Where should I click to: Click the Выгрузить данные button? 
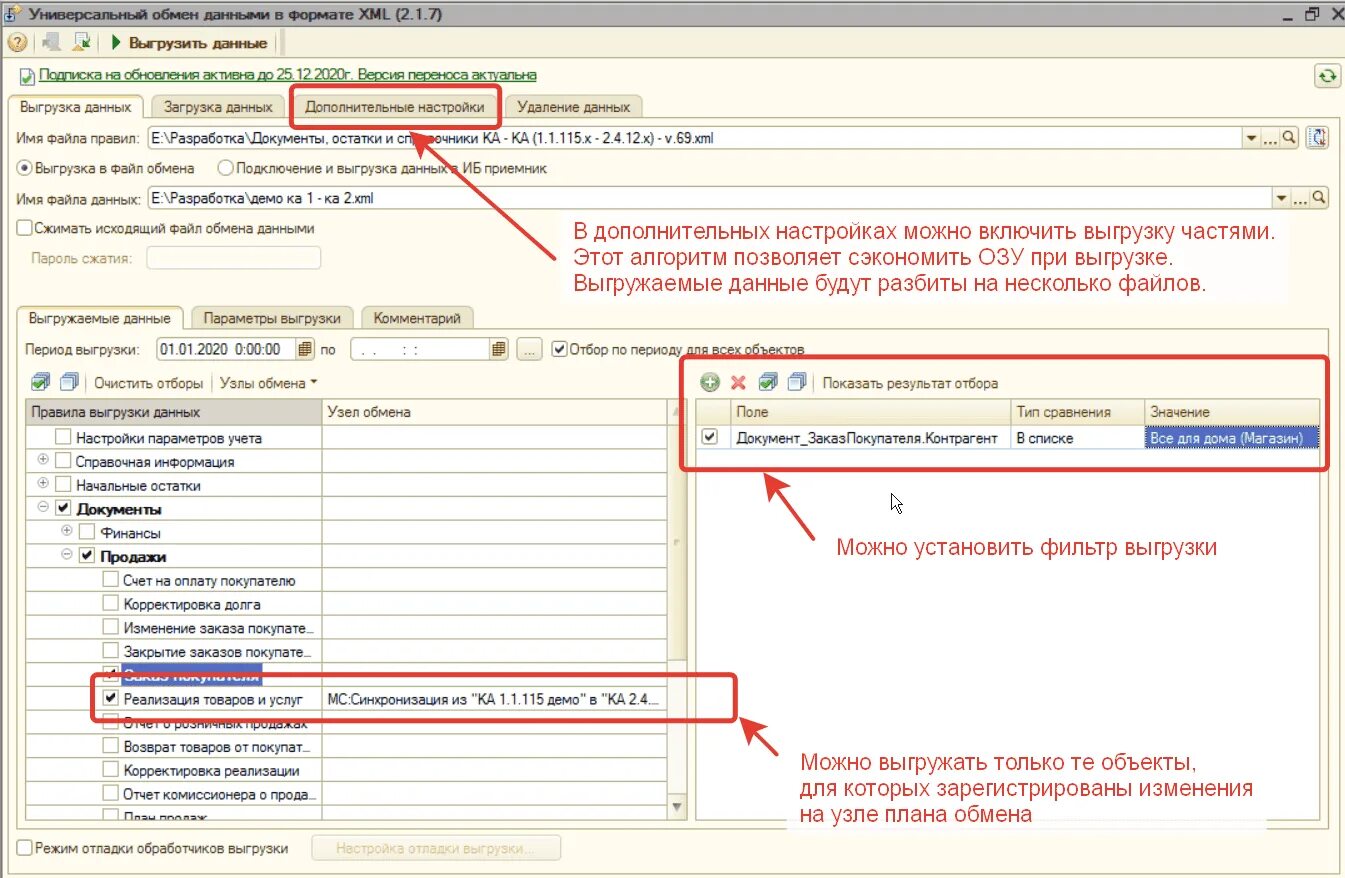coord(188,43)
